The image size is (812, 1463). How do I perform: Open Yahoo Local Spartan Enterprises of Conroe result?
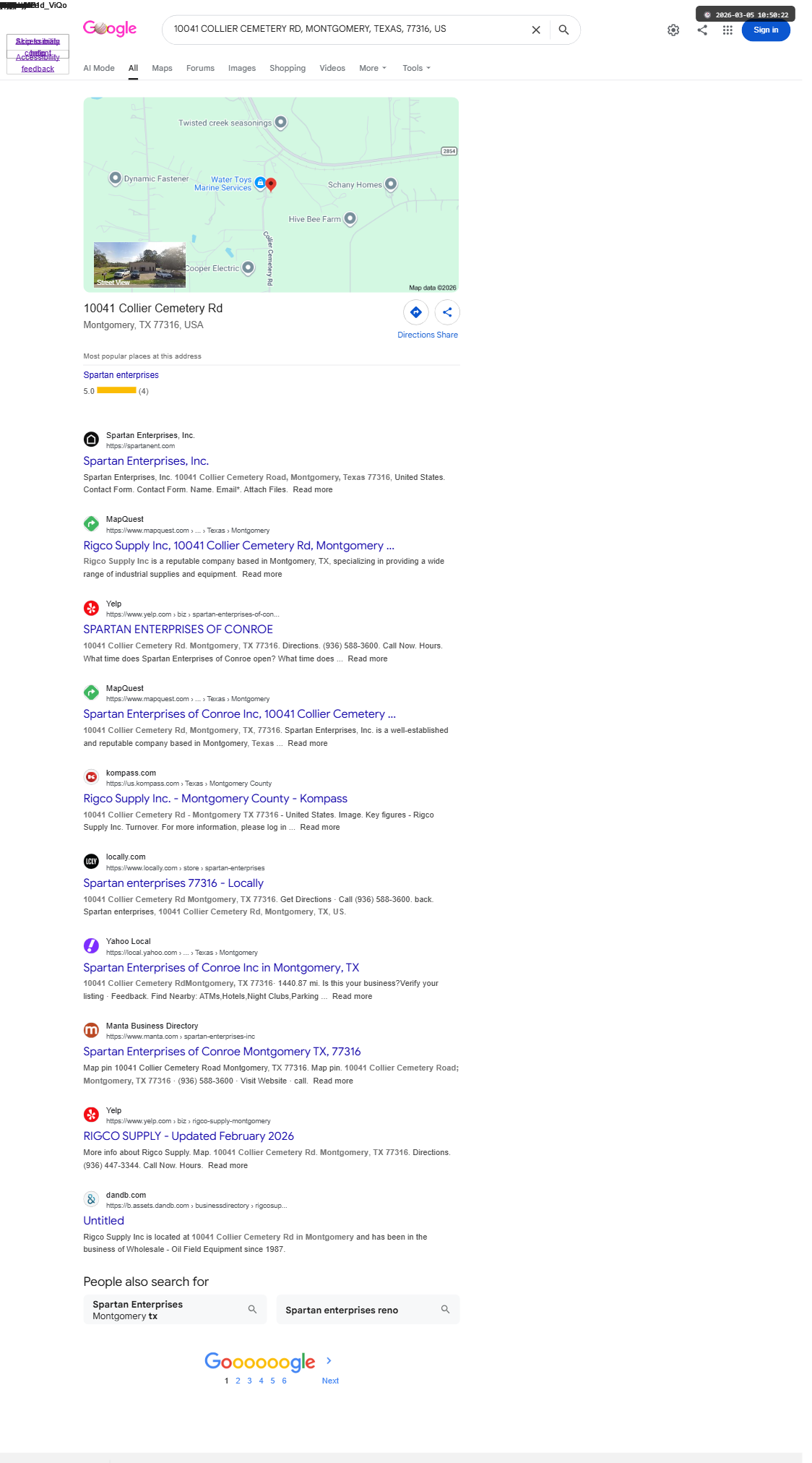[x=221, y=968]
